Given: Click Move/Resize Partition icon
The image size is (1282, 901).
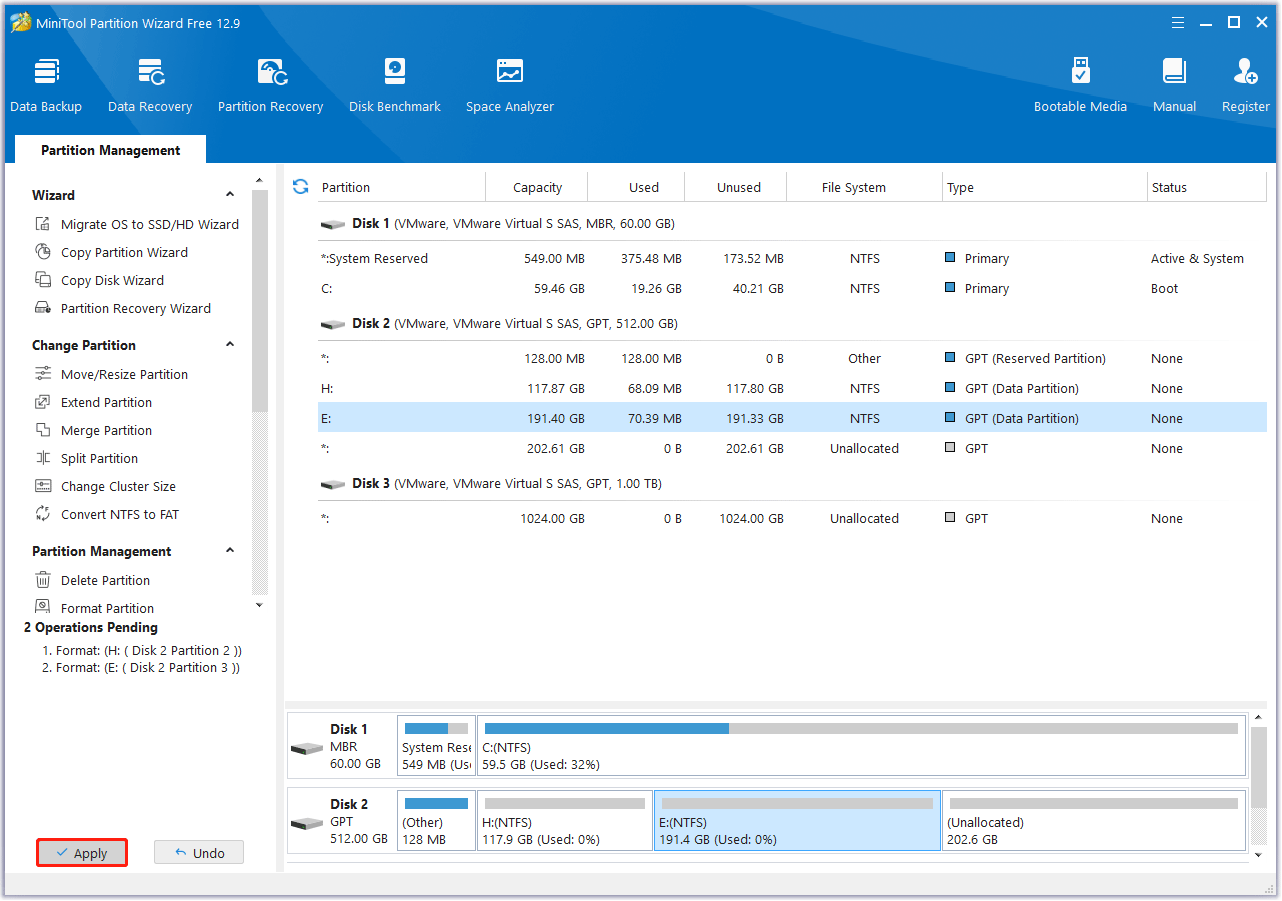Looking at the screenshot, I should 43,374.
